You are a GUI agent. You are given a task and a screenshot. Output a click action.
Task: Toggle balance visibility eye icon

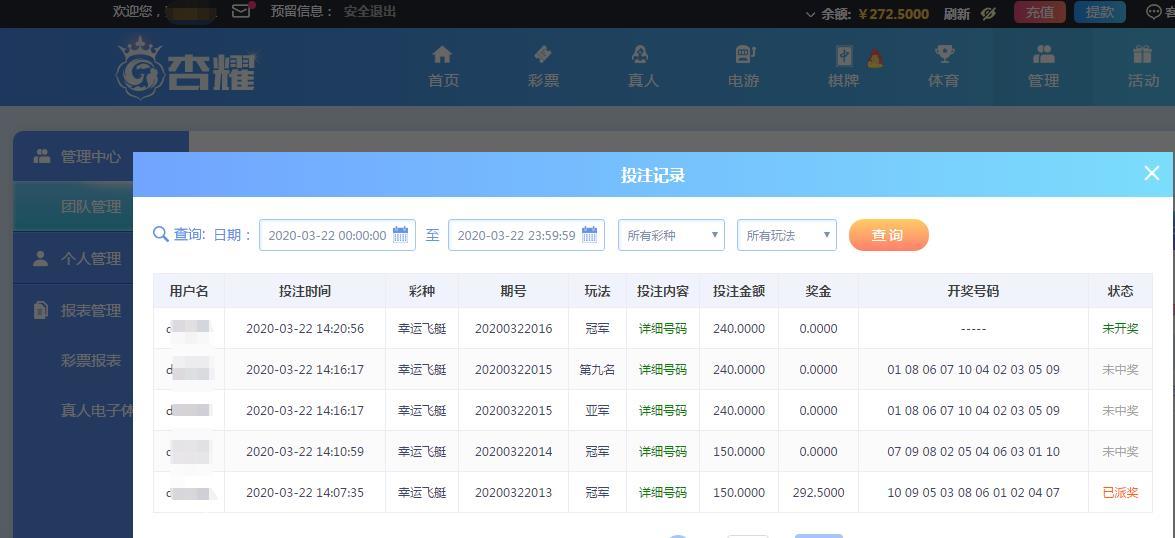(988, 13)
